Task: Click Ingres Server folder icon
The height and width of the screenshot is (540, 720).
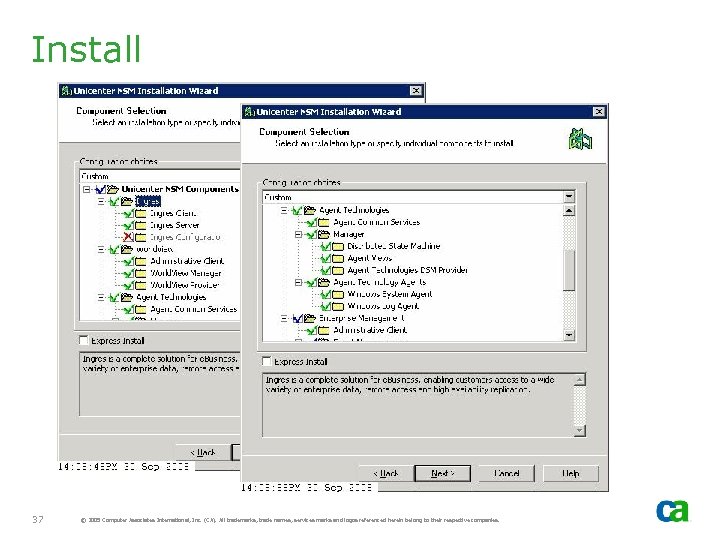Action: (x=141, y=225)
